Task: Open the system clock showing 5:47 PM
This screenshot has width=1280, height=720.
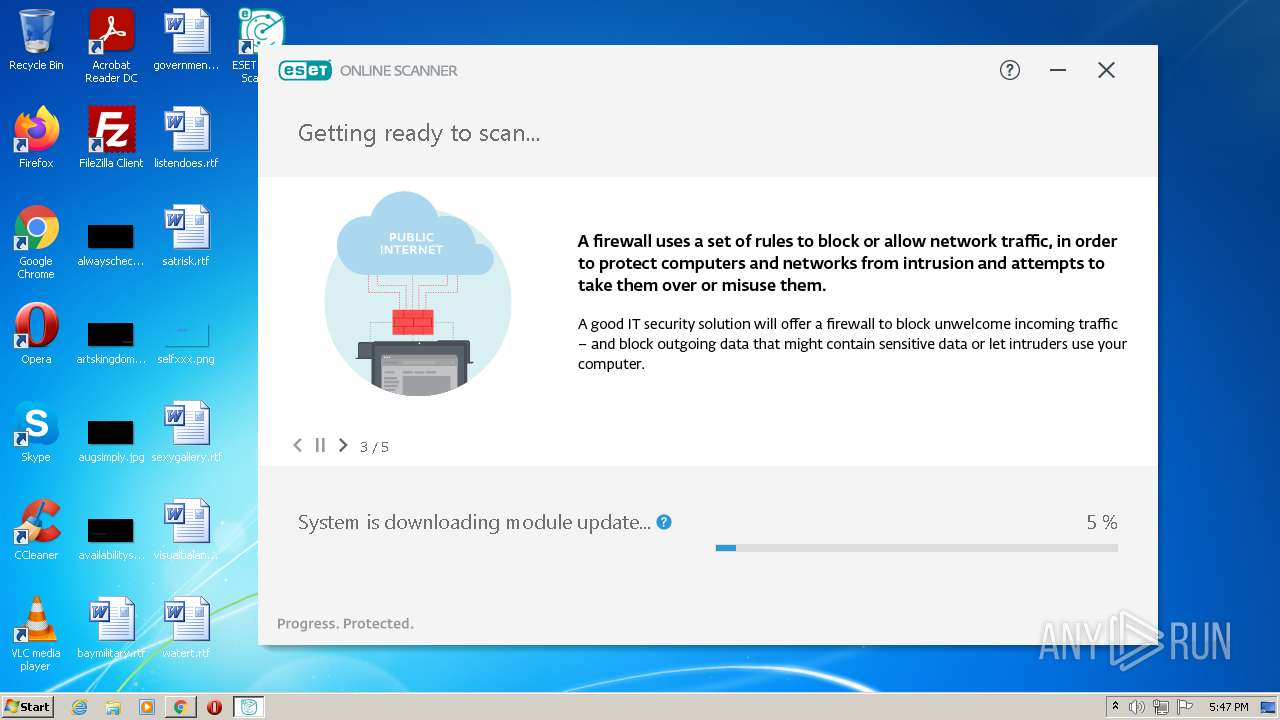Action: tap(1228, 707)
